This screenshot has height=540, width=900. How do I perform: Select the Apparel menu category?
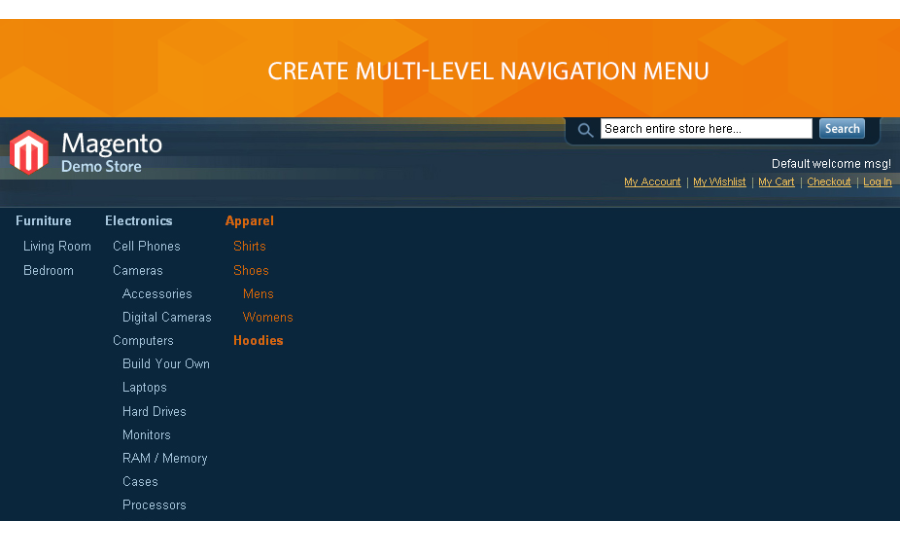249,221
